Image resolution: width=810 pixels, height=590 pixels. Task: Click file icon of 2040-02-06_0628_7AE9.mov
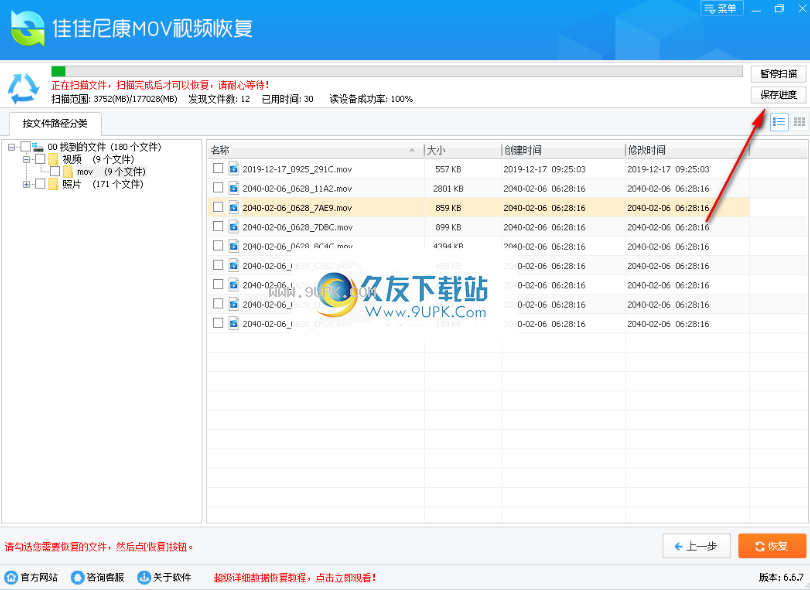coord(233,207)
